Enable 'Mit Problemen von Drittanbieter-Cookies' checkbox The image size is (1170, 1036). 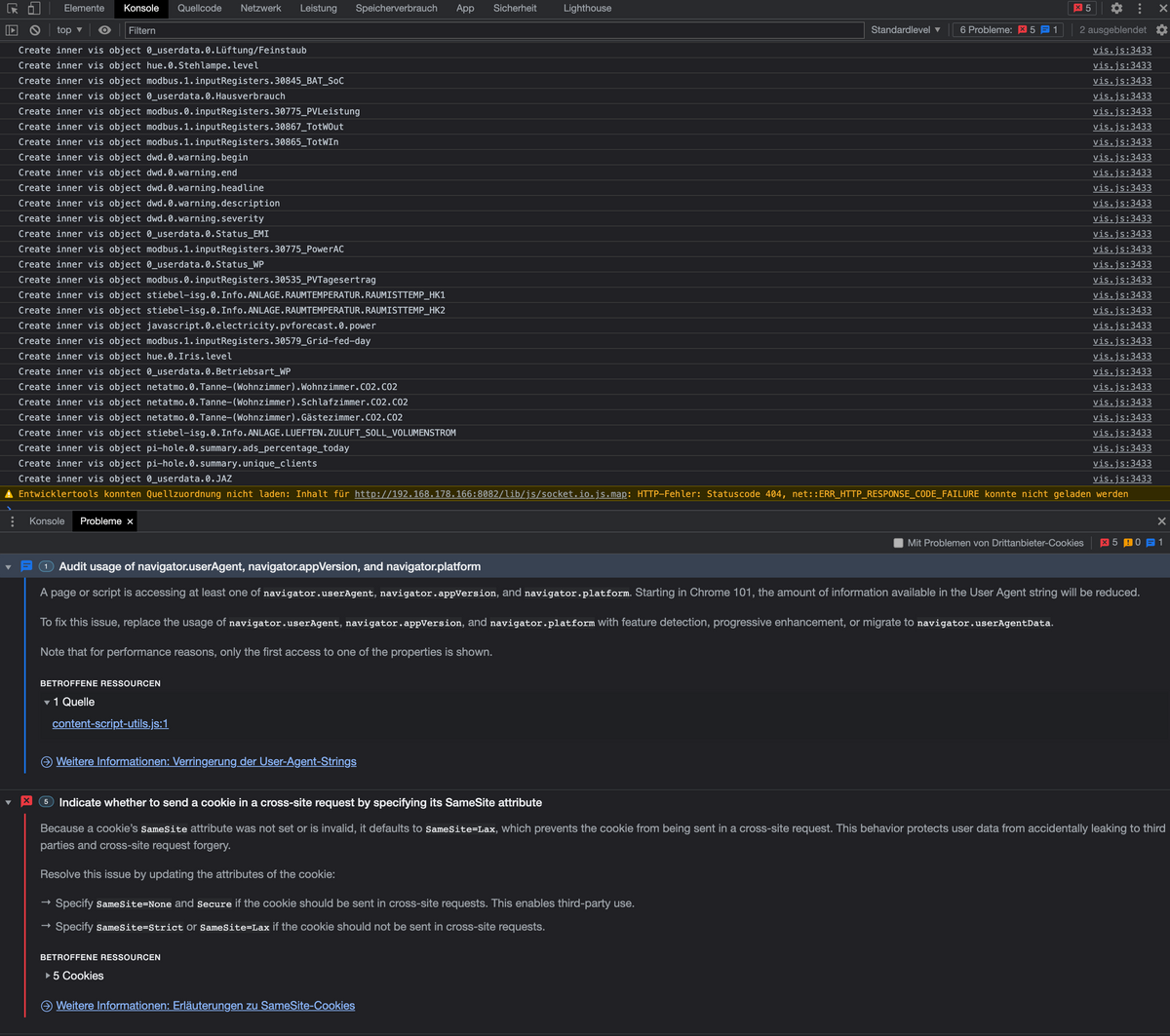pos(898,543)
